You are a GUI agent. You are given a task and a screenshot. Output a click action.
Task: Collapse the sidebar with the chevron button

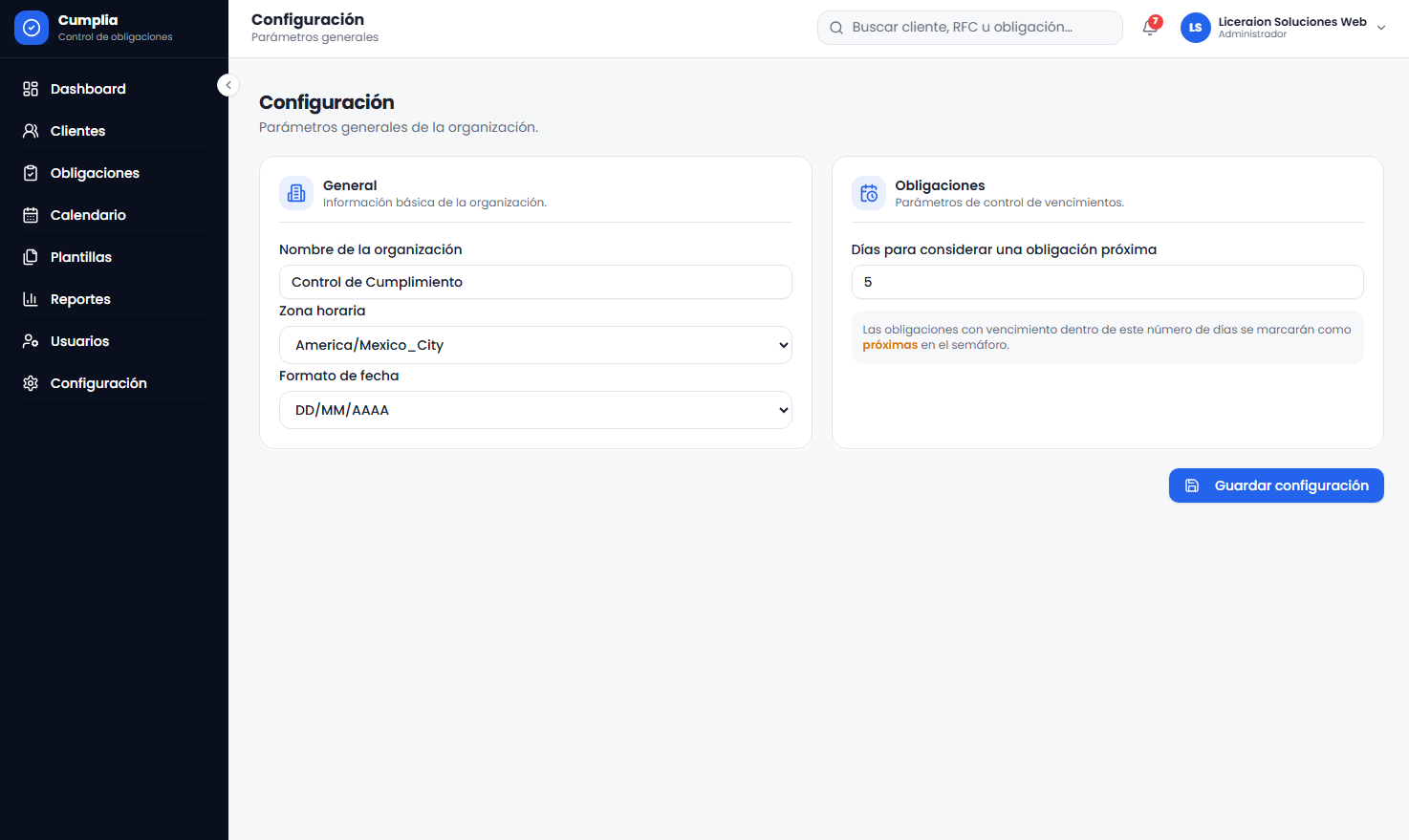tap(228, 85)
